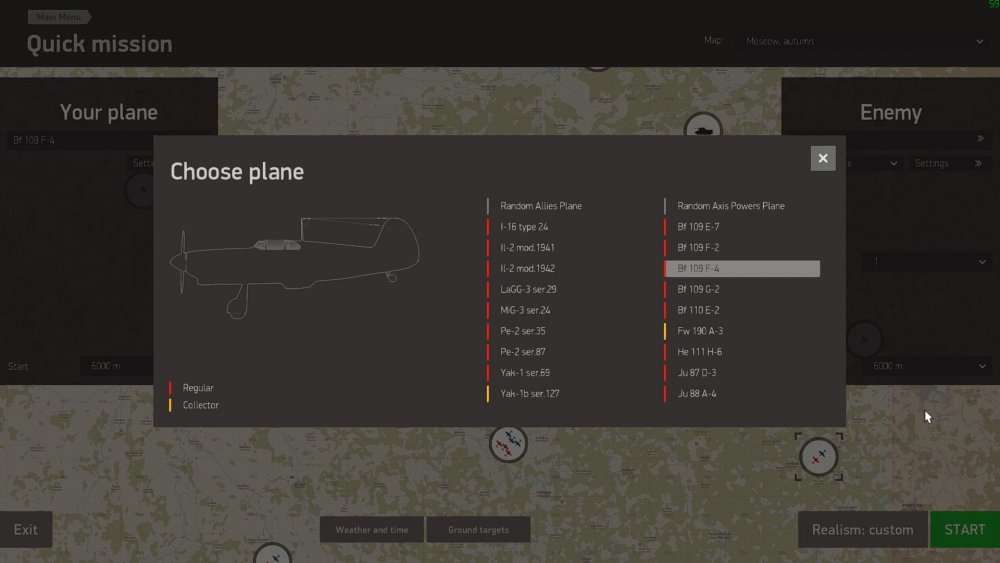Click your plane field Bf 109 F-4

coord(80,140)
